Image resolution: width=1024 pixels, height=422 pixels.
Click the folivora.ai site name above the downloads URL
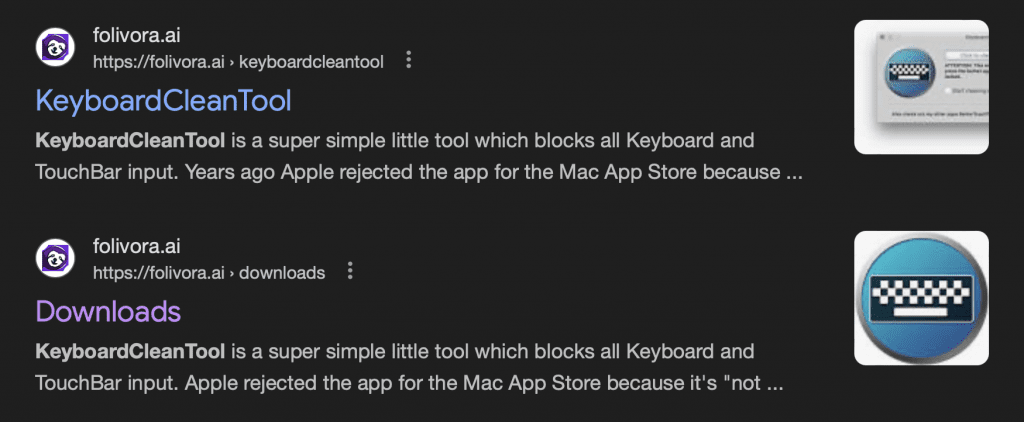136,246
